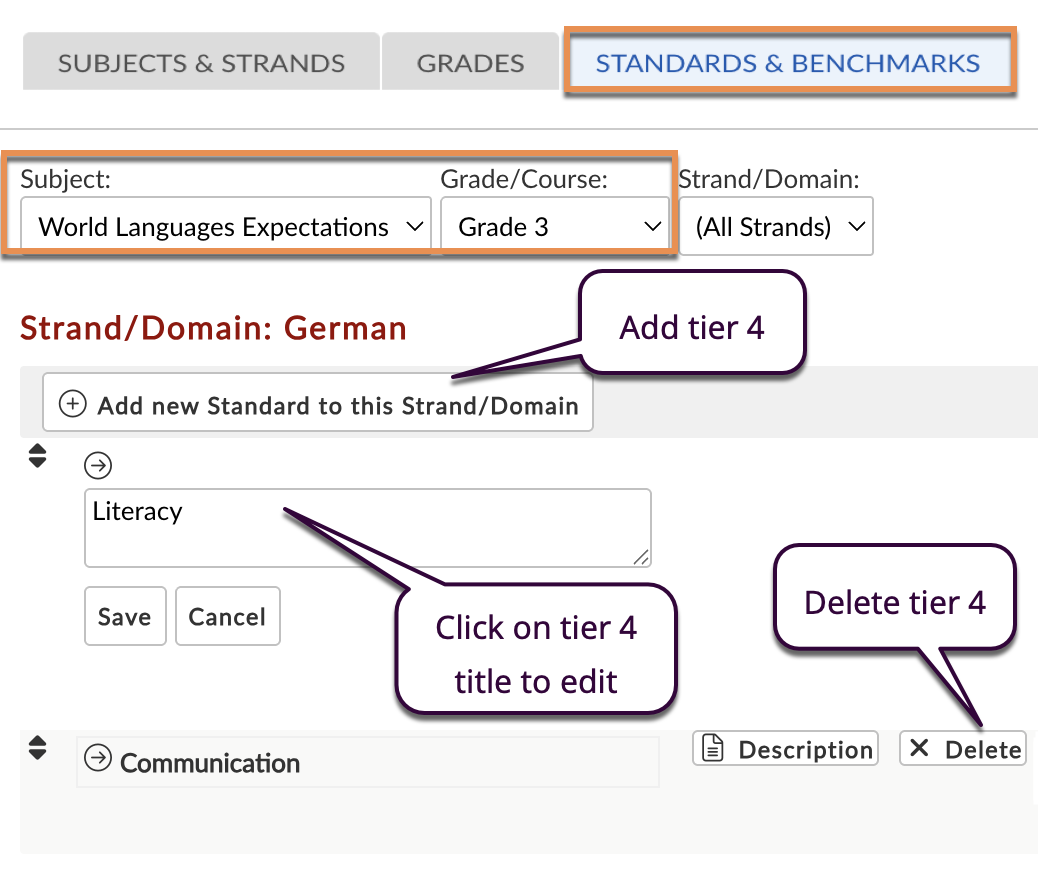Open the Subjects & Strands tab
The image size is (1038, 882).
pyautogui.click(x=201, y=63)
